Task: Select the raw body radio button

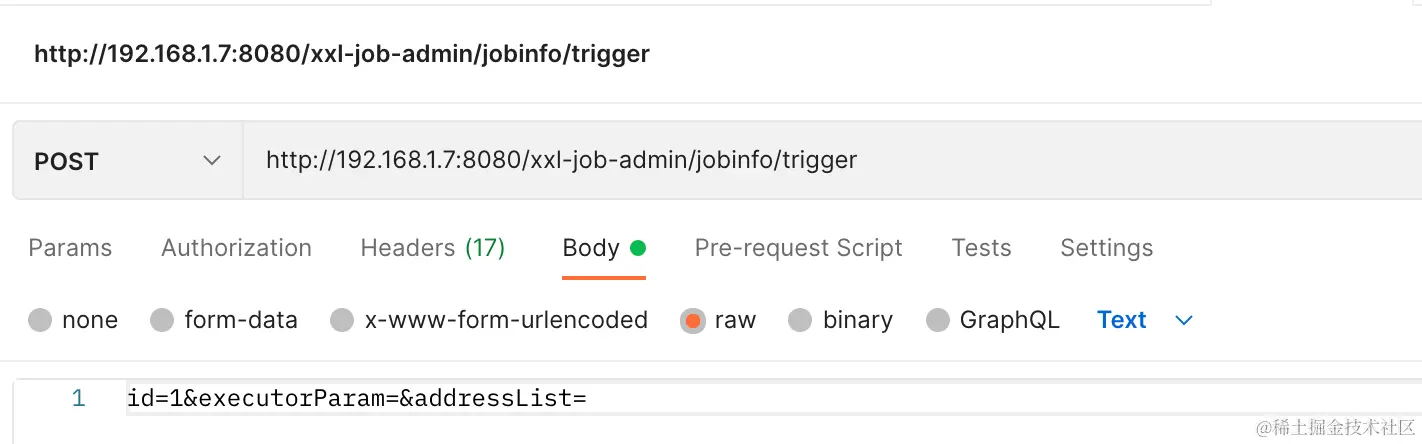Action: pyautogui.click(x=692, y=321)
